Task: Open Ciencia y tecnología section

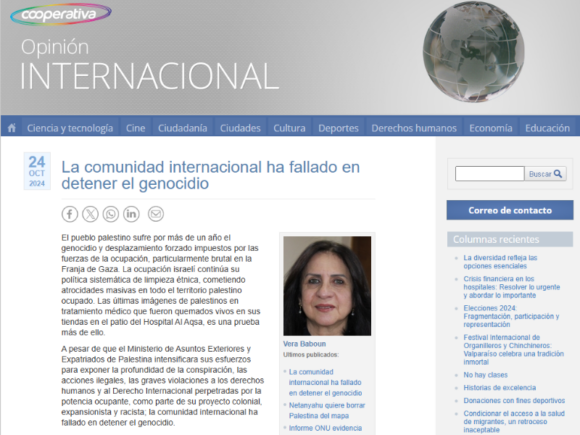Action: 70,128
